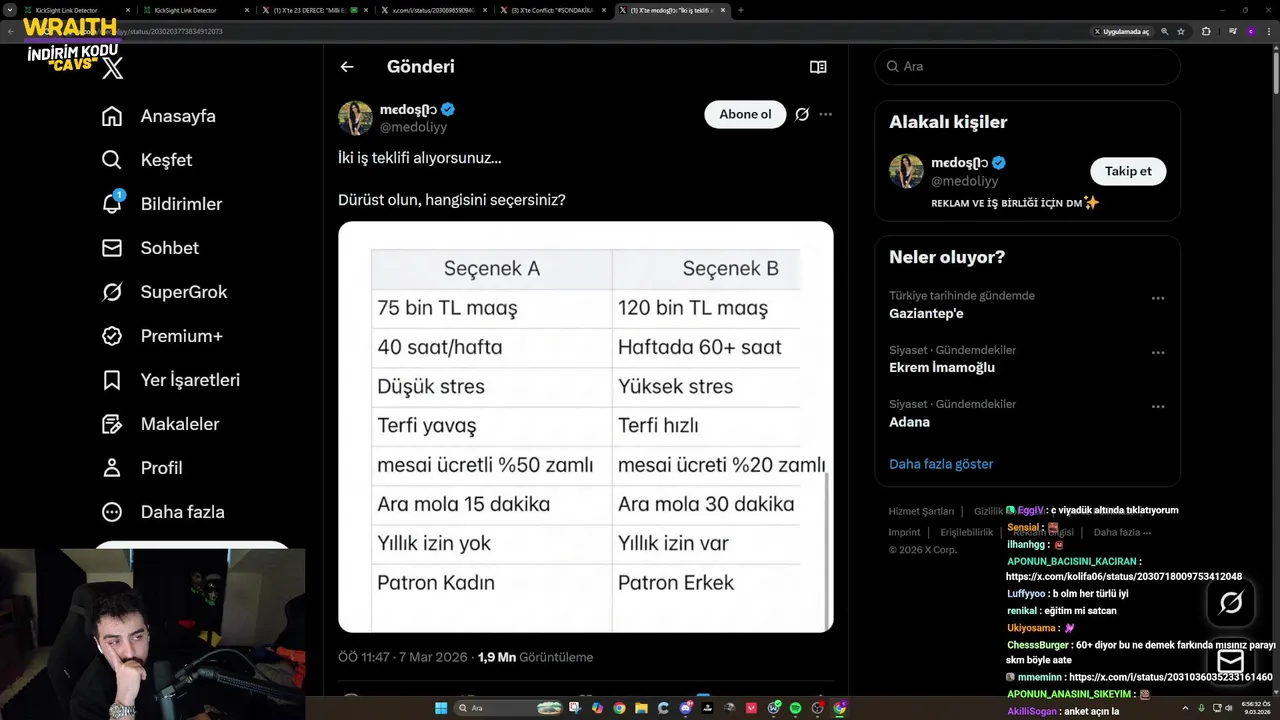Open the job offer comparison image

pyautogui.click(x=585, y=427)
